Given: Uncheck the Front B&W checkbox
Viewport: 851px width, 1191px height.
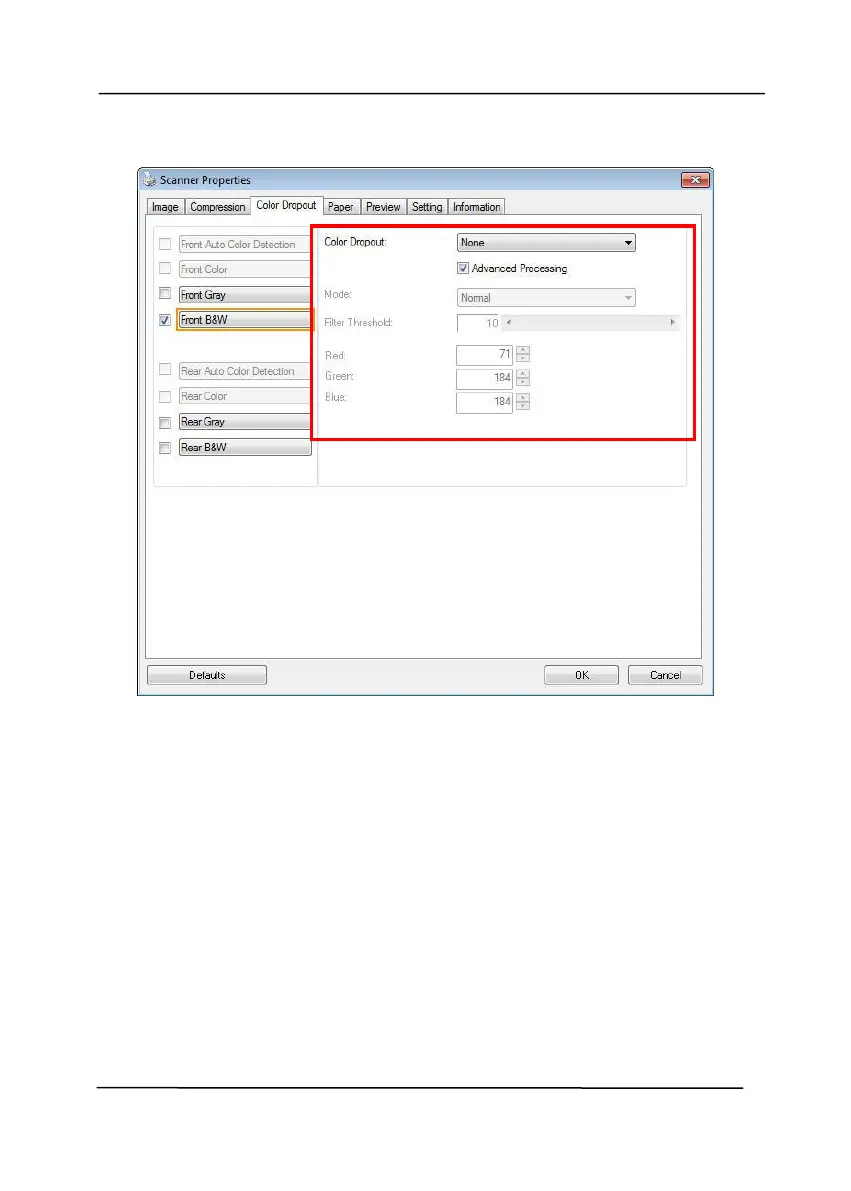Looking at the screenshot, I should (164, 321).
